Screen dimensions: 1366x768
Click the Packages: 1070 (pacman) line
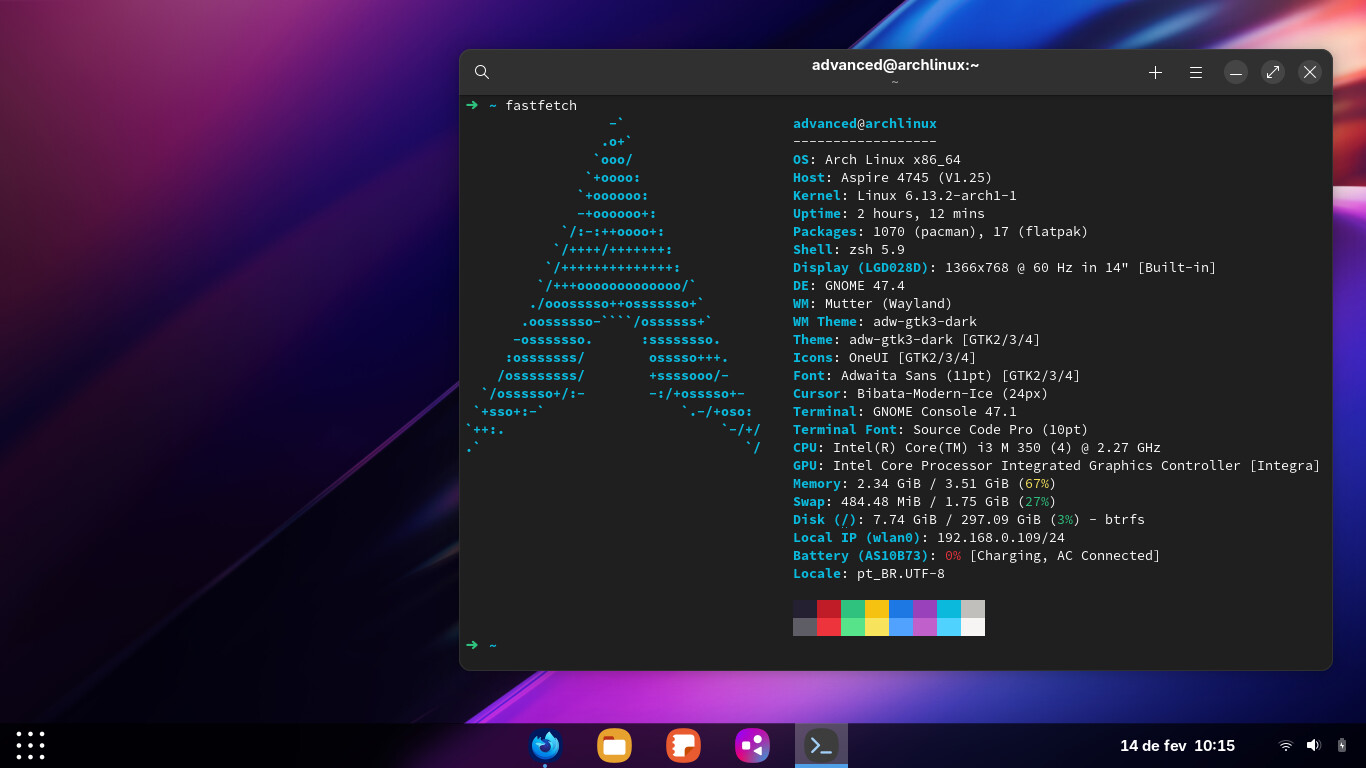click(941, 231)
